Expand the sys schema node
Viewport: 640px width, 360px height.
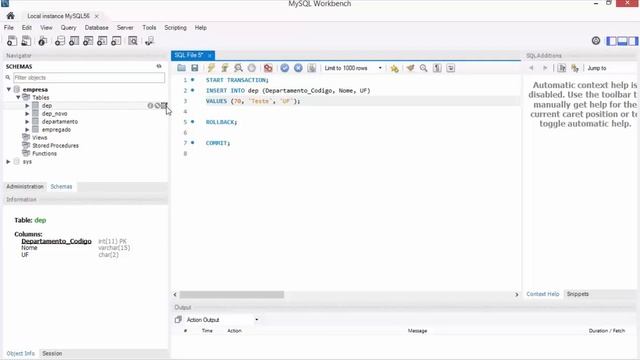point(8,162)
